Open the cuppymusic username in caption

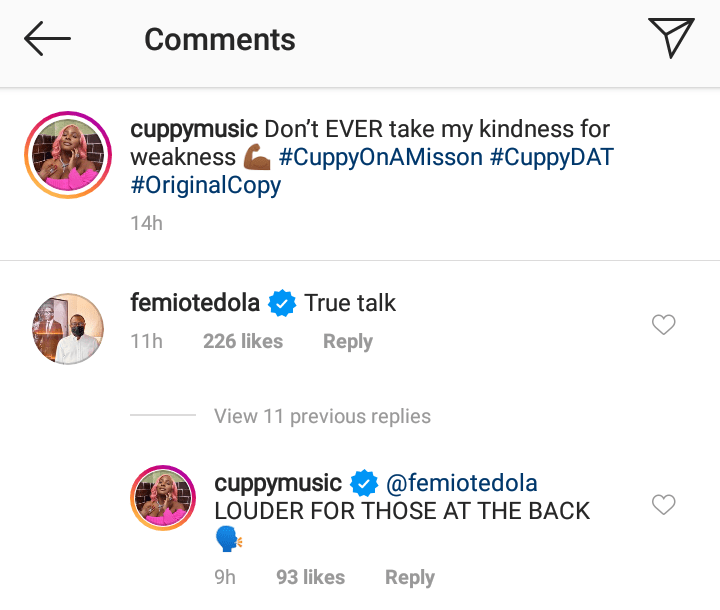(x=195, y=129)
